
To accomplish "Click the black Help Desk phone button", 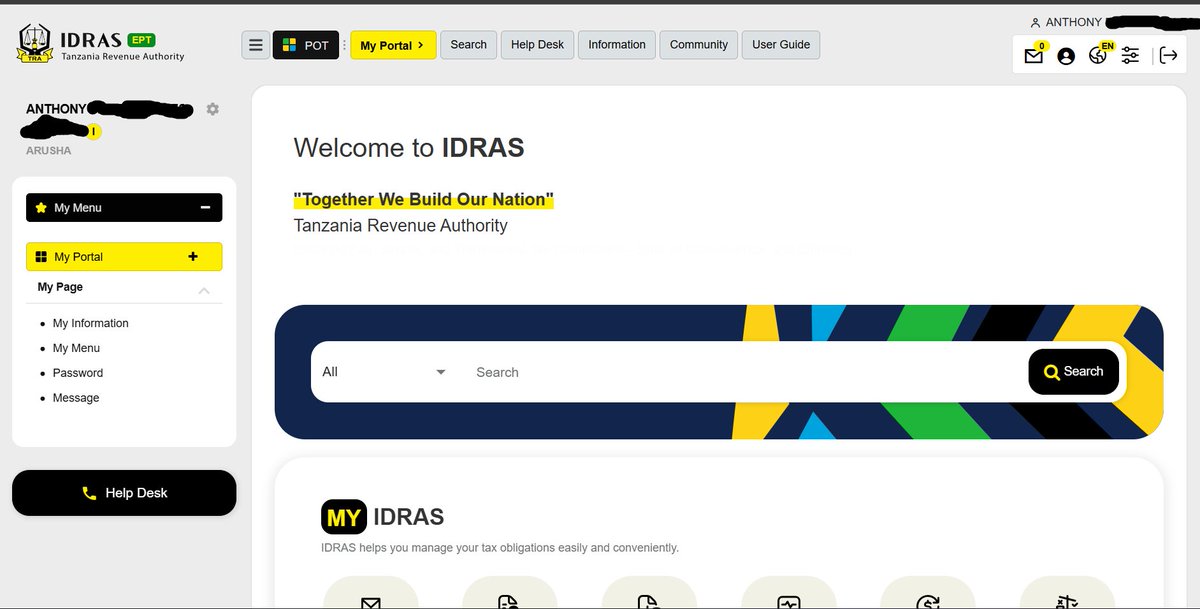I will pyautogui.click(x=124, y=493).
